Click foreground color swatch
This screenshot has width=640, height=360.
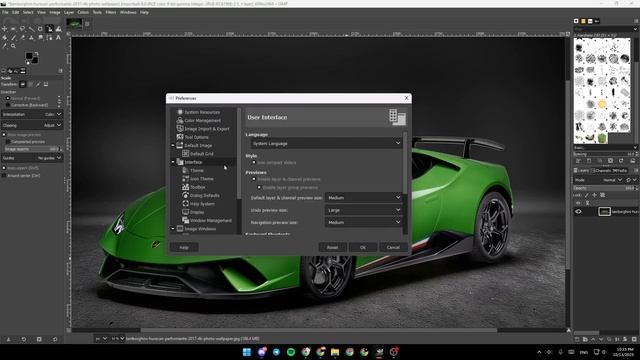pyautogui.click(x=29, y=56)
